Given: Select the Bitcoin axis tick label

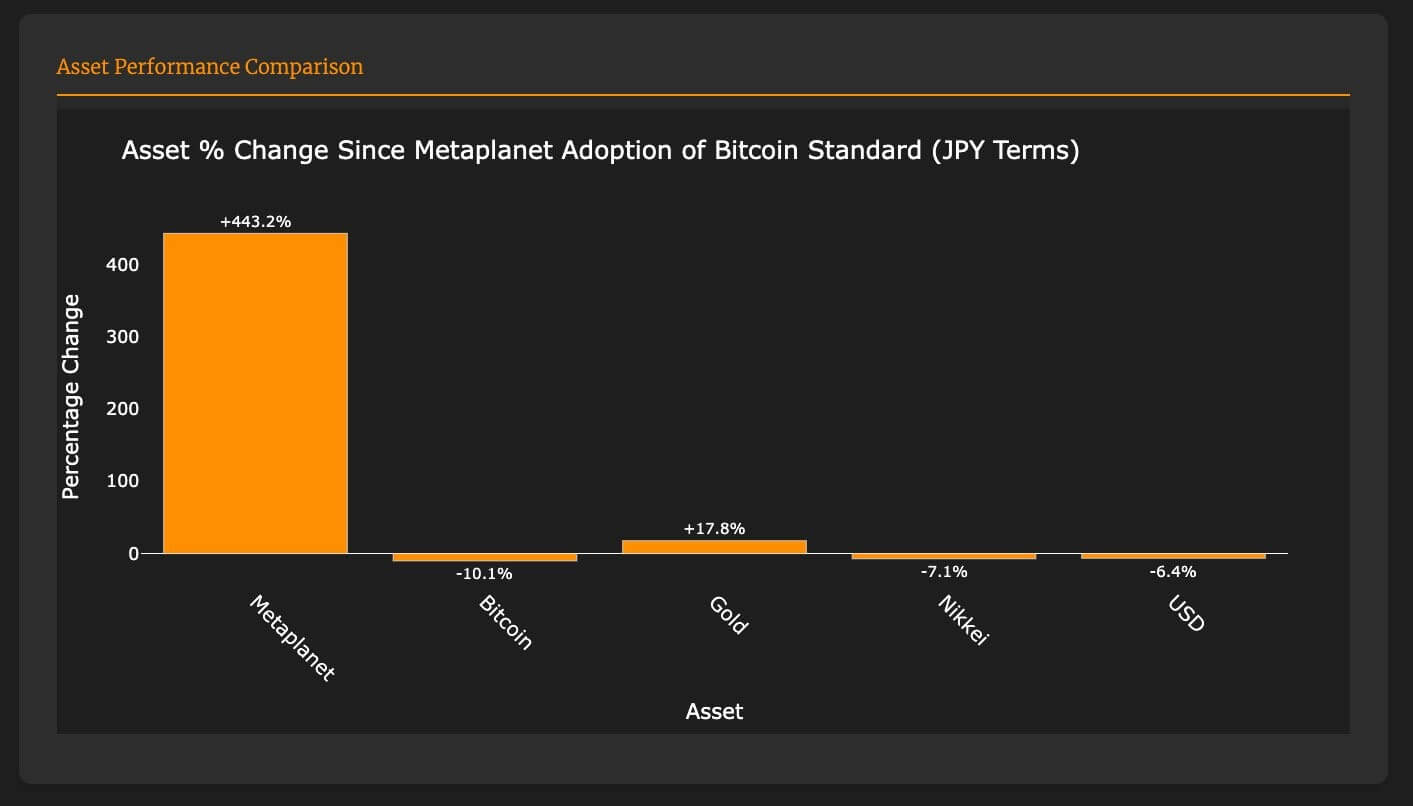Looking at the screenshot, I should 506,623.
